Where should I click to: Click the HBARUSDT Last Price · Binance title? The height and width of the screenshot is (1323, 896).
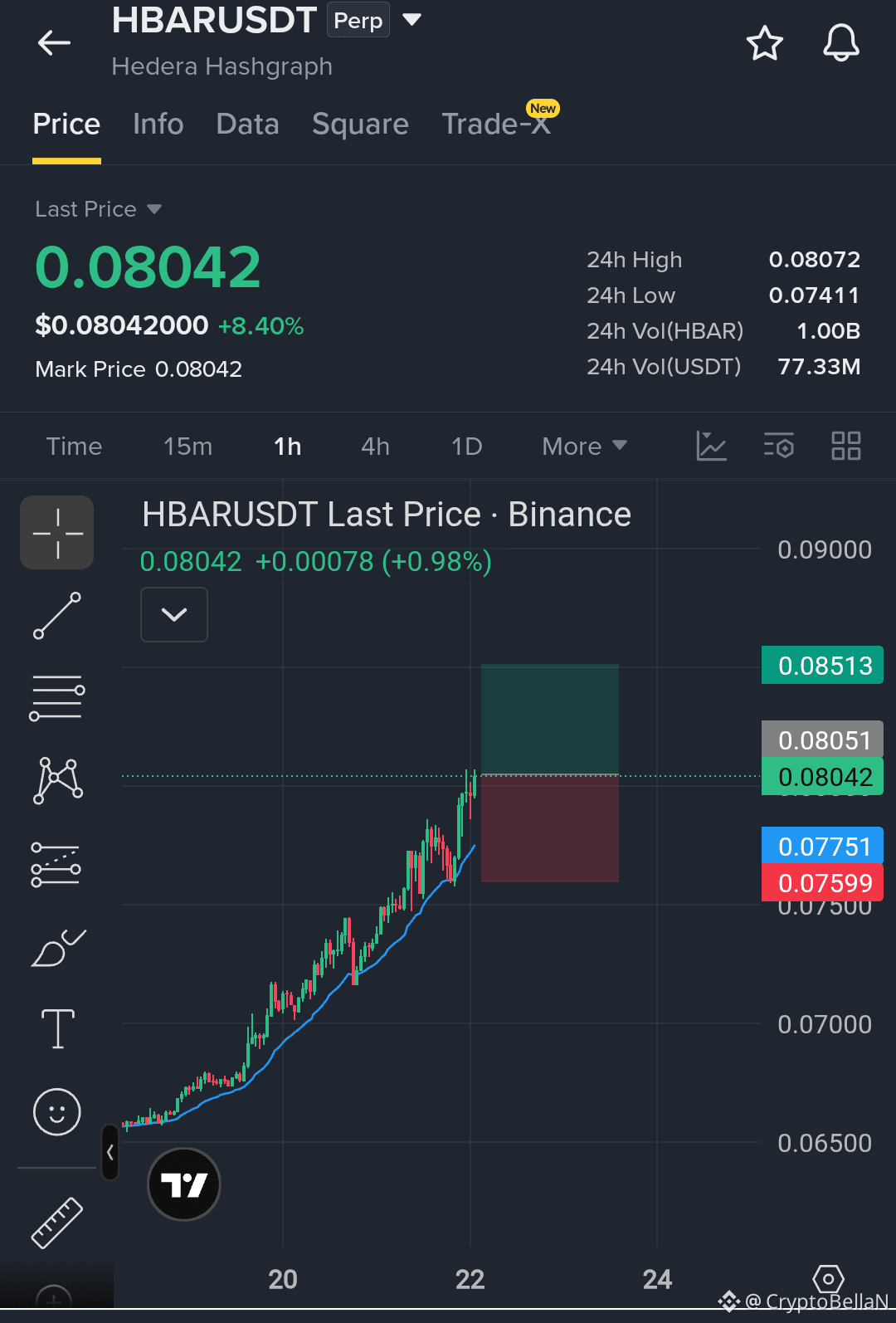coord(387,515)
